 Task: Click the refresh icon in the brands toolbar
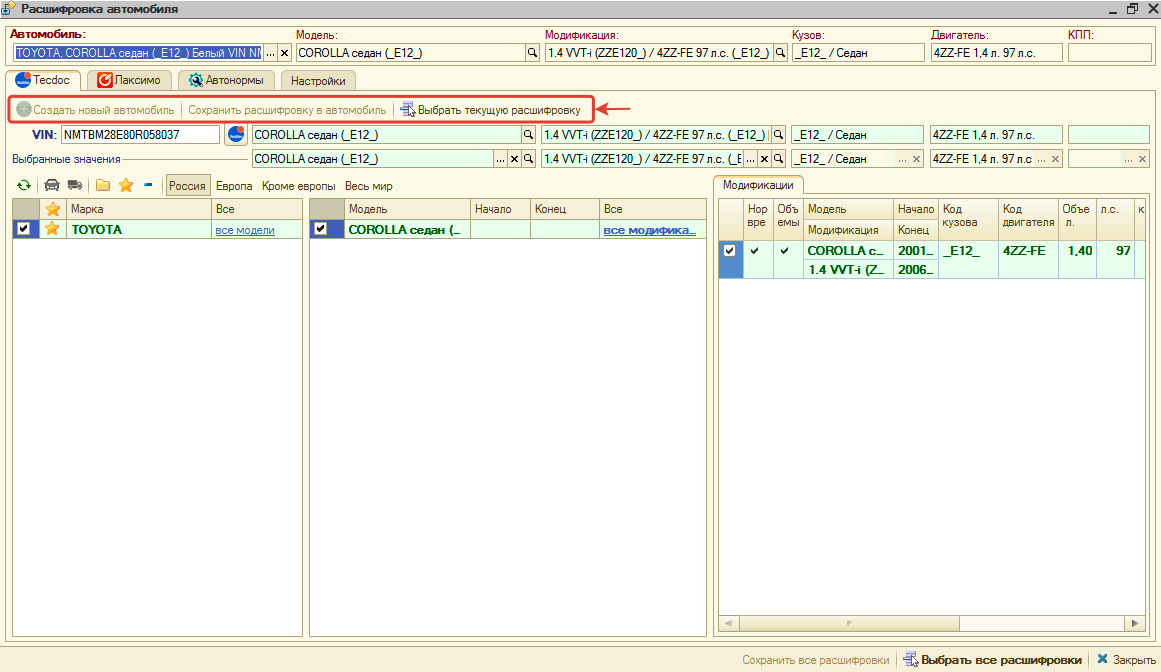24,186
